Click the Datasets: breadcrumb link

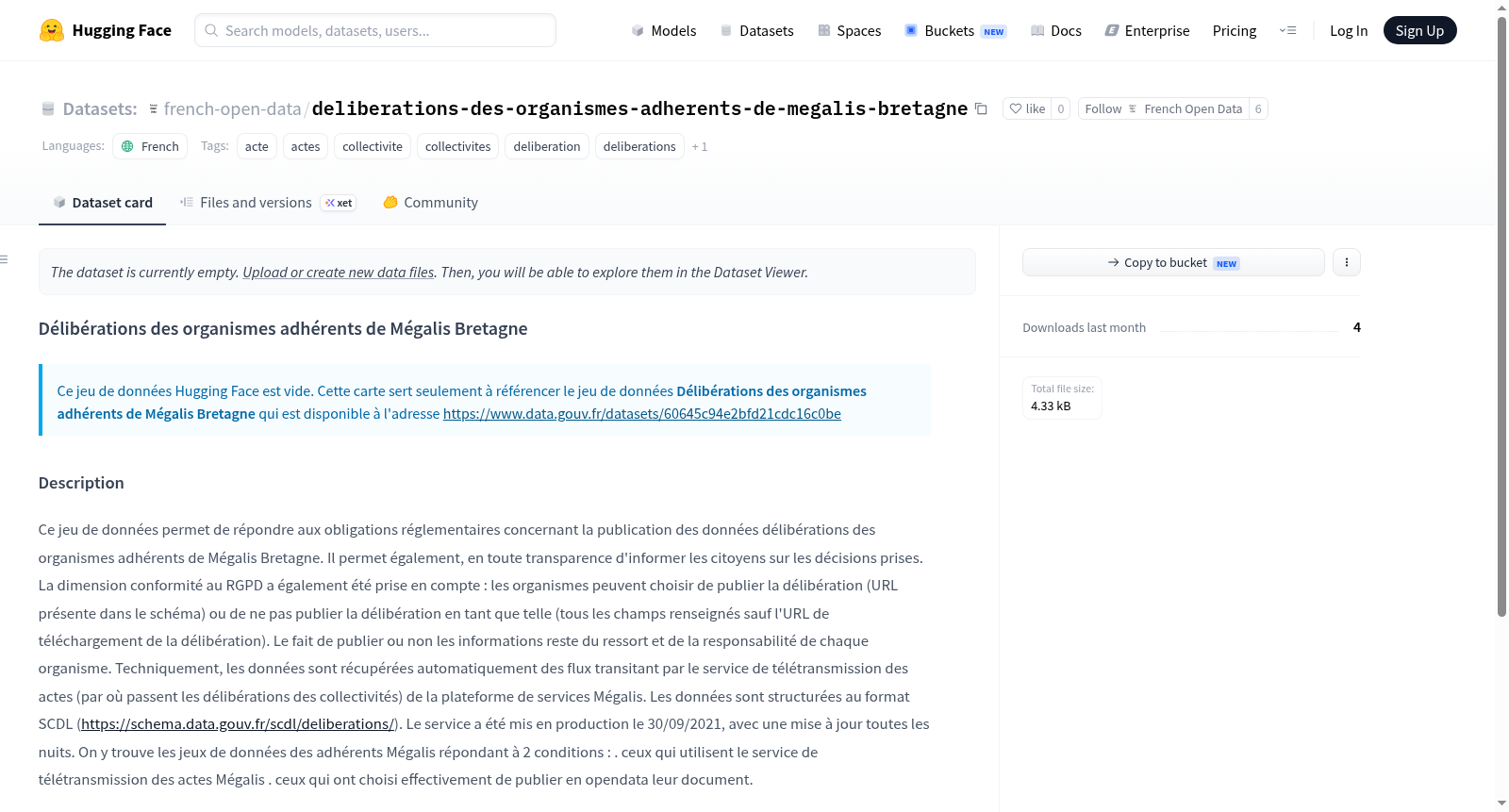pos(100,108)
